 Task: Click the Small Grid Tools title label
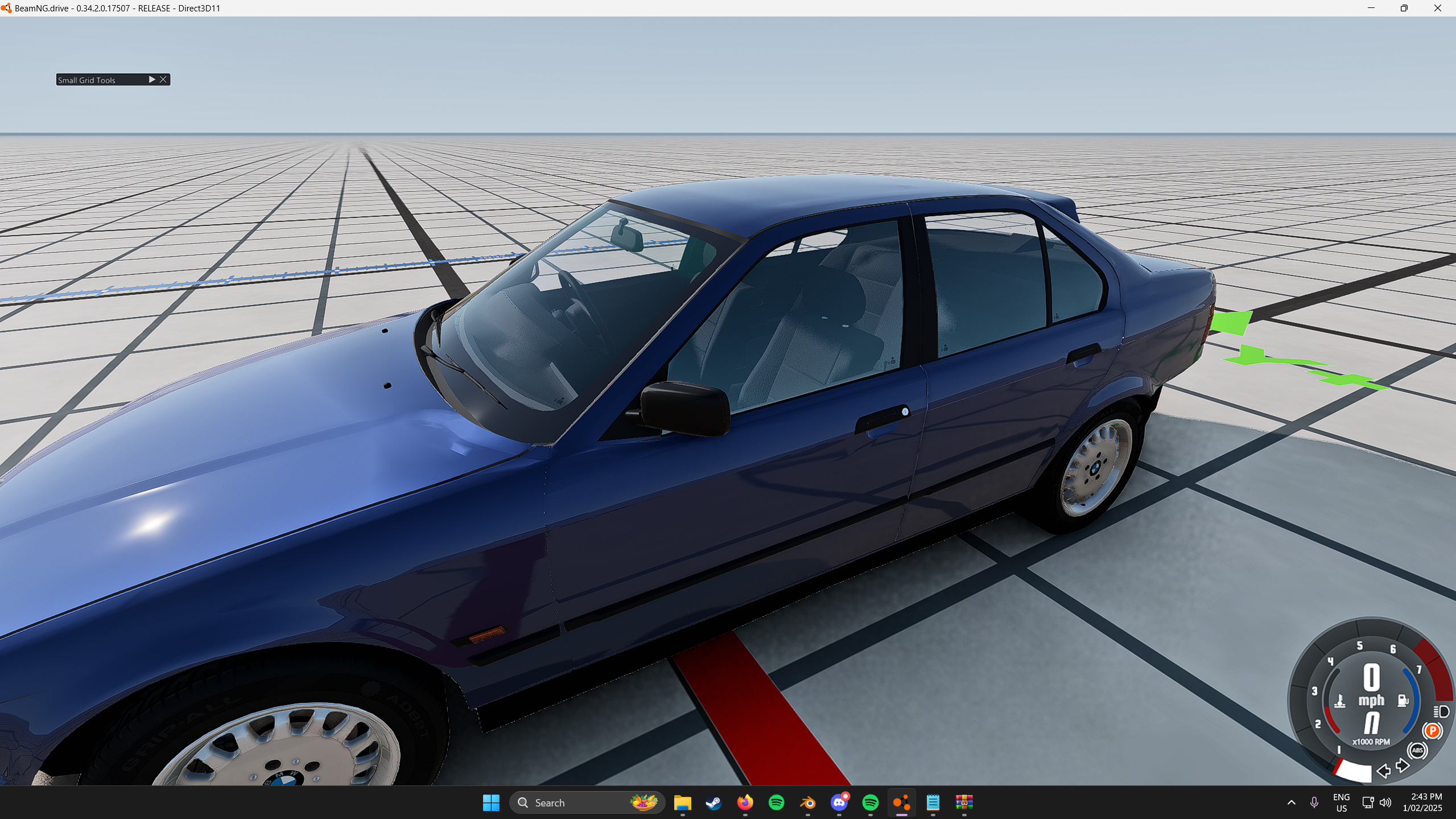86,80
